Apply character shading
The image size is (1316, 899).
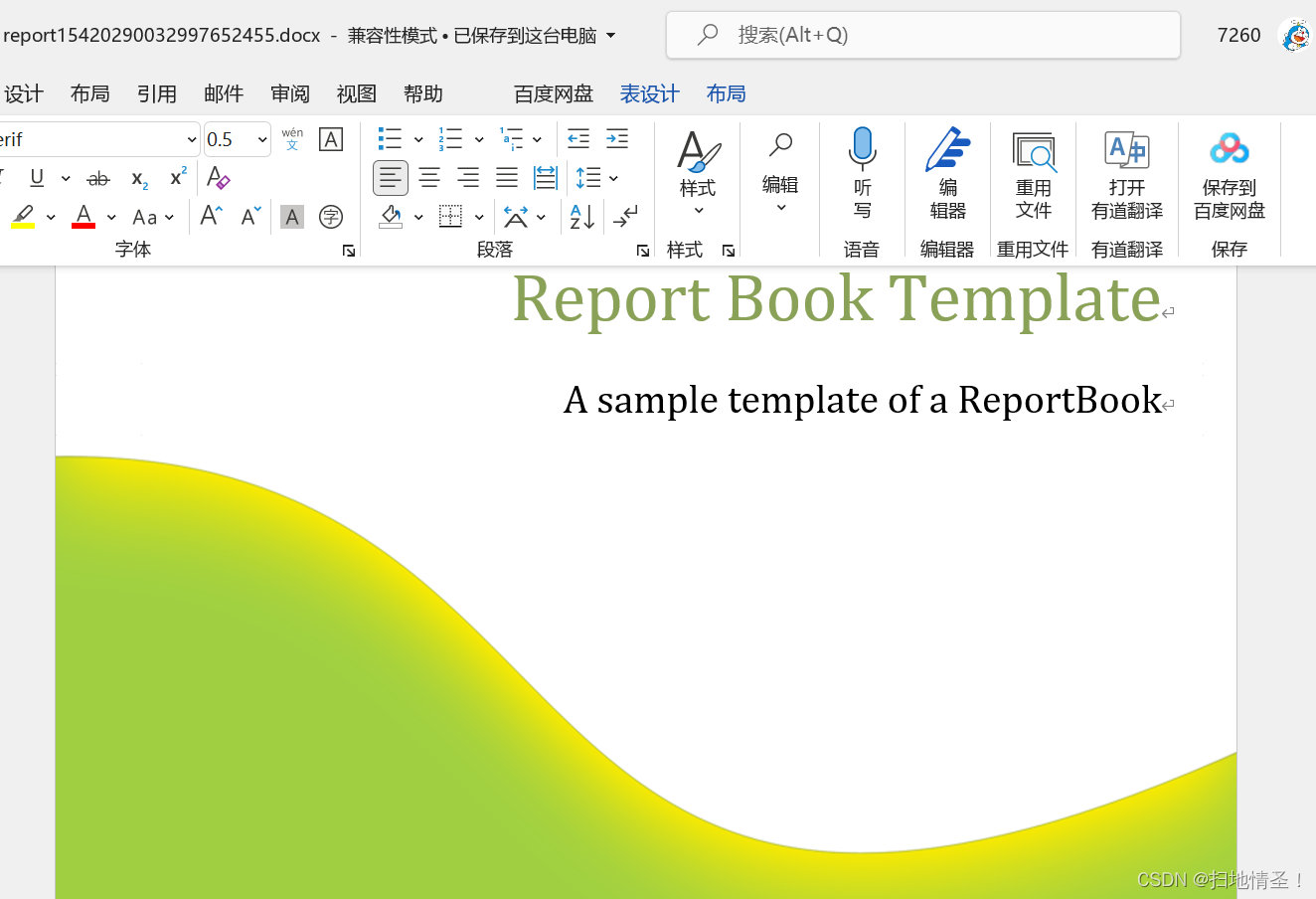pyautogui.click(x=292, y=217)
